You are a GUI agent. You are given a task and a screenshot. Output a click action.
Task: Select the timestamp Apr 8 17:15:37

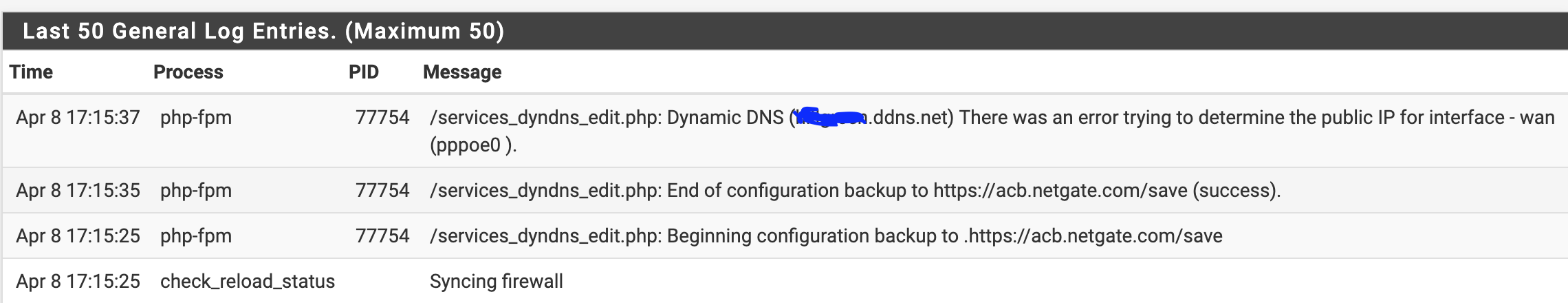point(78,118)
